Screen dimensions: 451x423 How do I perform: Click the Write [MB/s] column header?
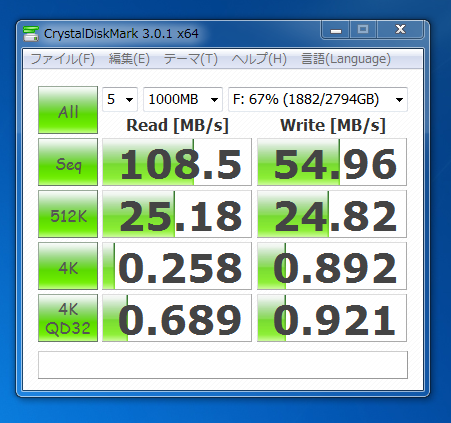click(x=333, y=126)
